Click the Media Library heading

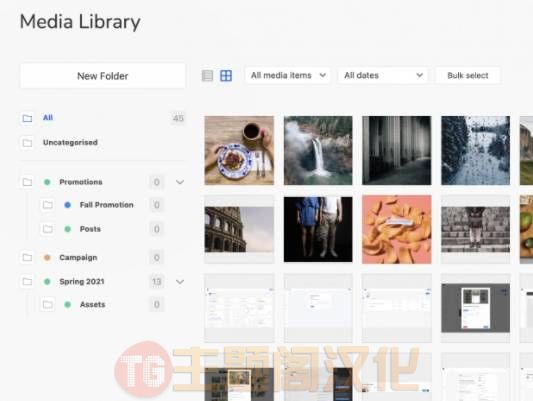pyautogui.click(x=80, y=22)
